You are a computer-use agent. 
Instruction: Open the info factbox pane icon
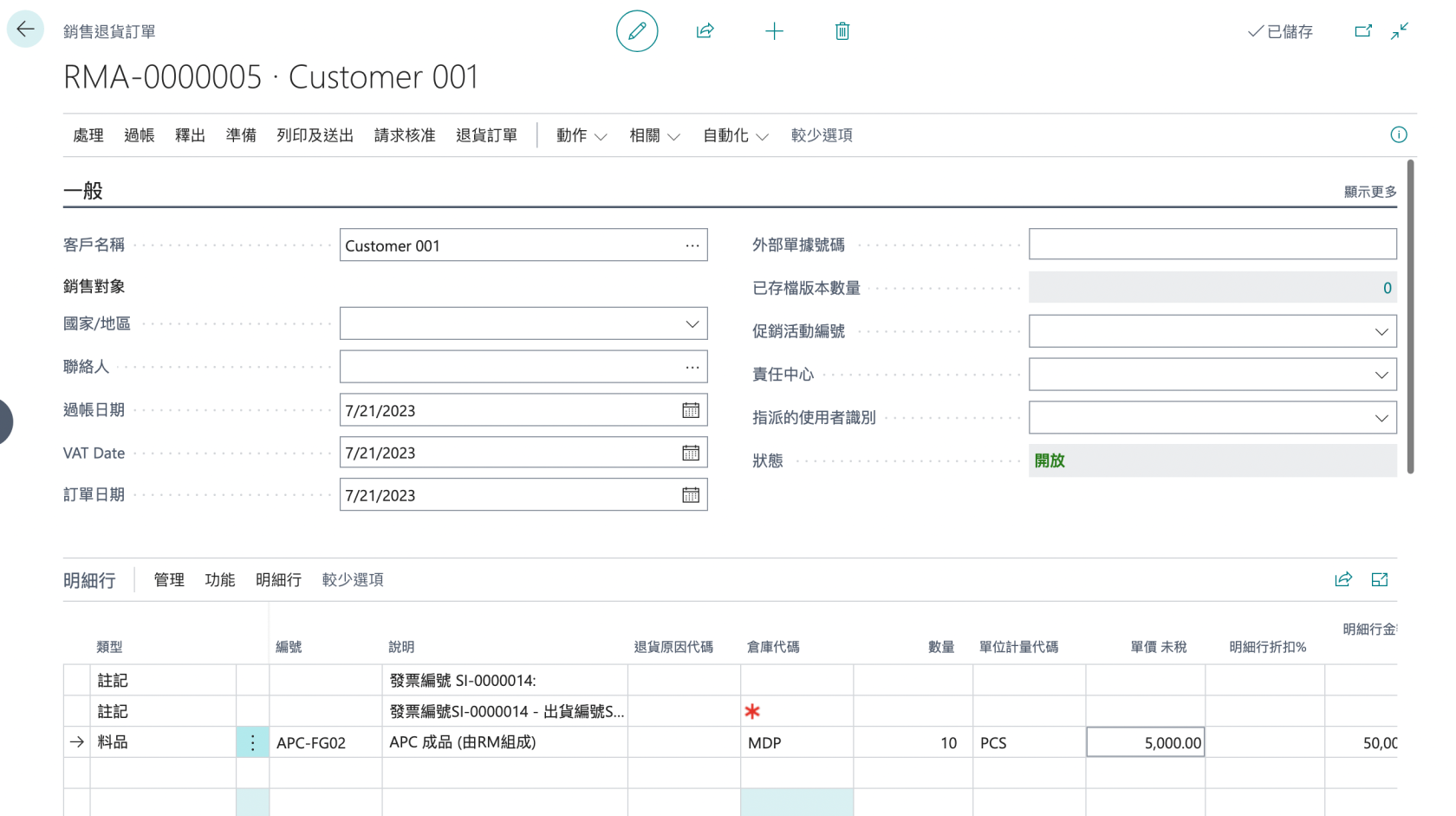[x=1399, y=134]
